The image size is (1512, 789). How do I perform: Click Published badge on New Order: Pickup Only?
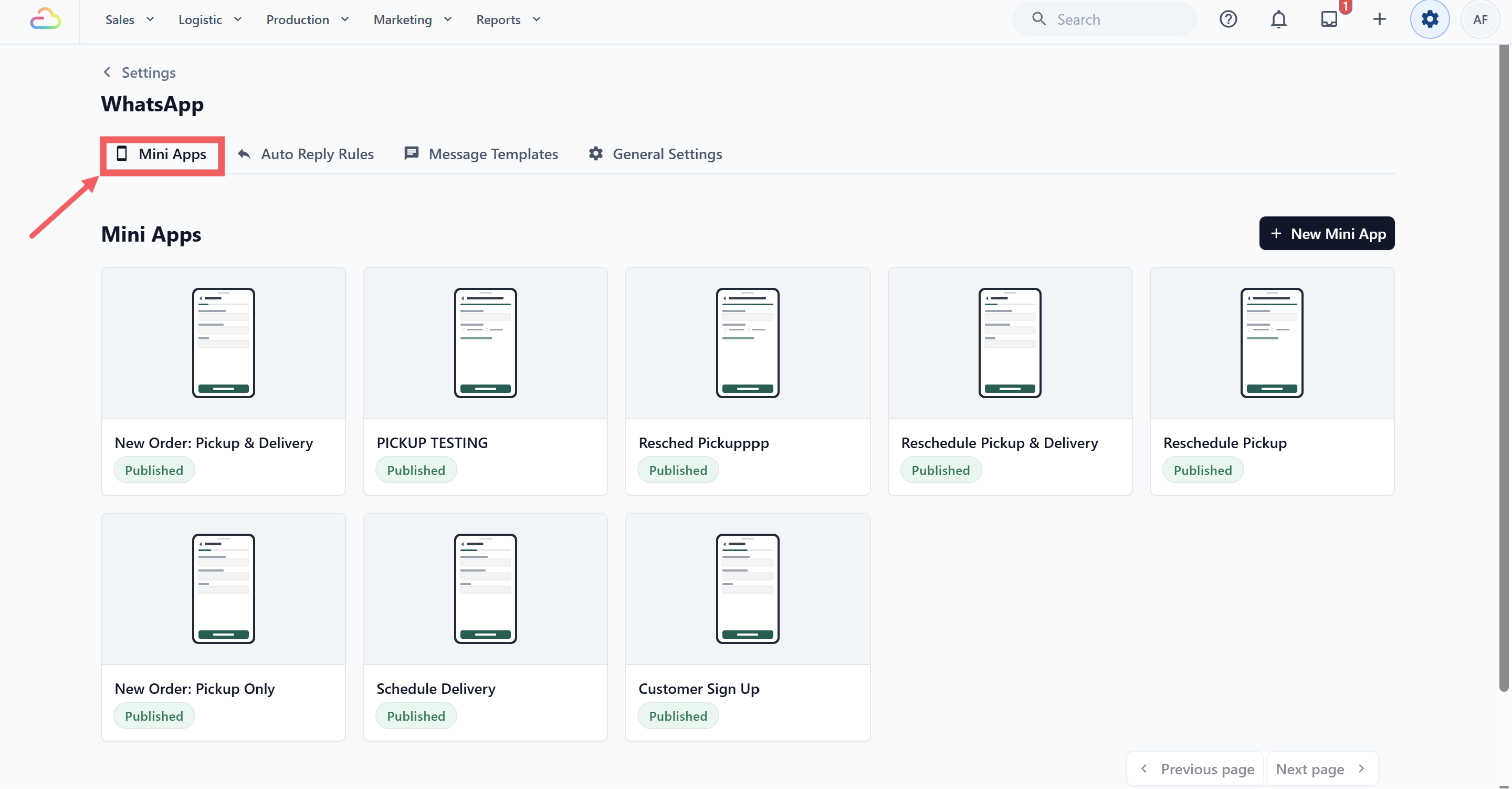pyautogui.click(x=154, y=716)
